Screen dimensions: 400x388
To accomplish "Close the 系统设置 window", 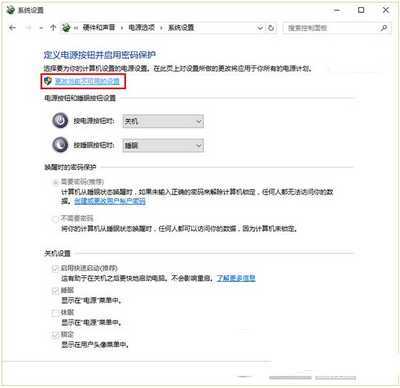I will point(386,10).
